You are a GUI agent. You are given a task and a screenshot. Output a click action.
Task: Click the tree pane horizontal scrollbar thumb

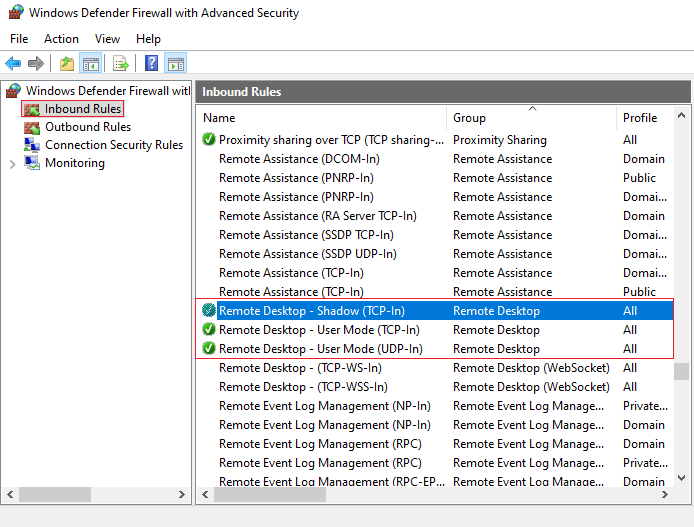(55, 495)
